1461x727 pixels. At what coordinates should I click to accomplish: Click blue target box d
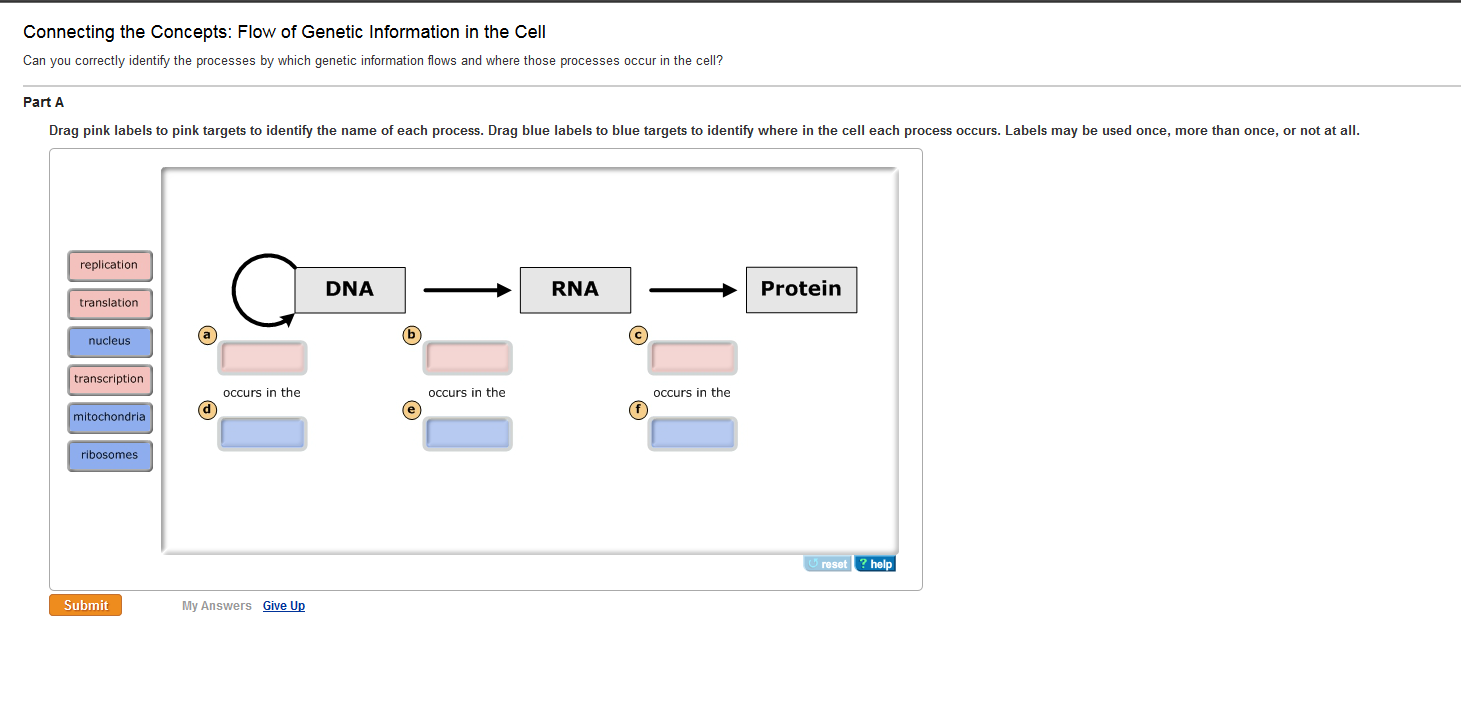click(x=262, y=433)
